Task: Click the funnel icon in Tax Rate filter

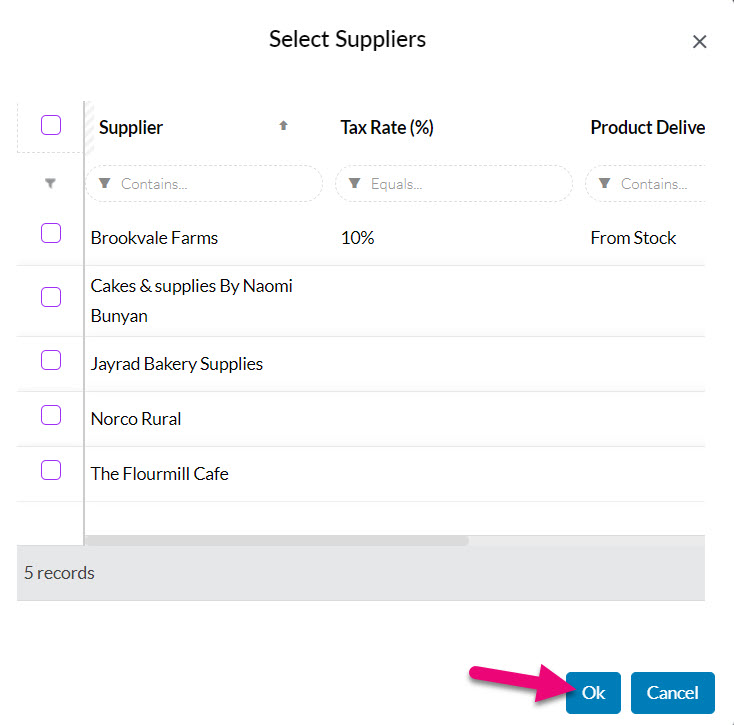Action: click(354, 183)
